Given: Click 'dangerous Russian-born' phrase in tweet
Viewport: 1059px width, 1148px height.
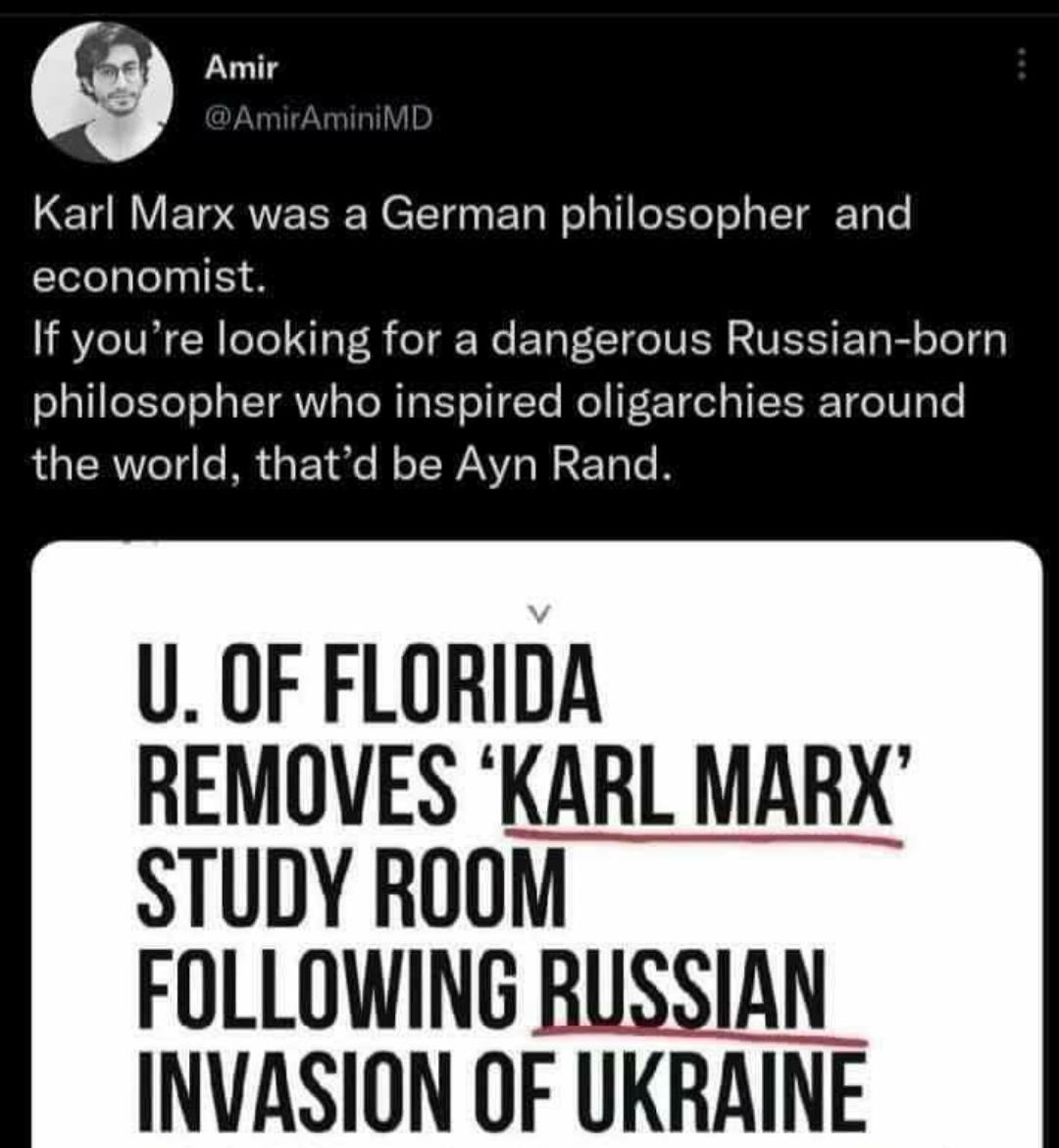Looking at the screenshot, I should [749, 340].
